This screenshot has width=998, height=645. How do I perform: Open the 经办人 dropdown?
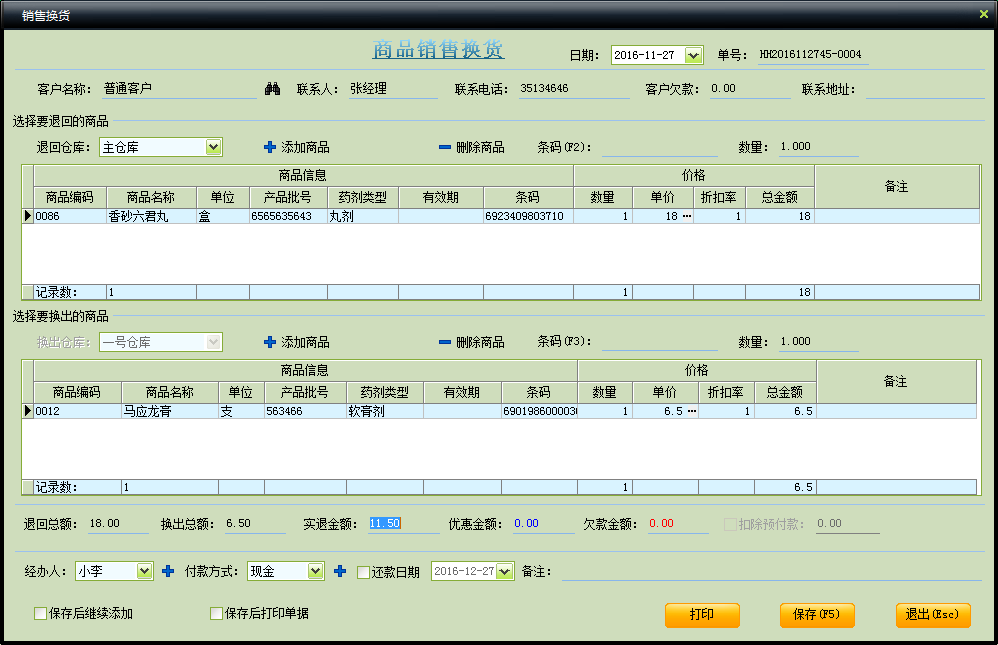point(144,571)
